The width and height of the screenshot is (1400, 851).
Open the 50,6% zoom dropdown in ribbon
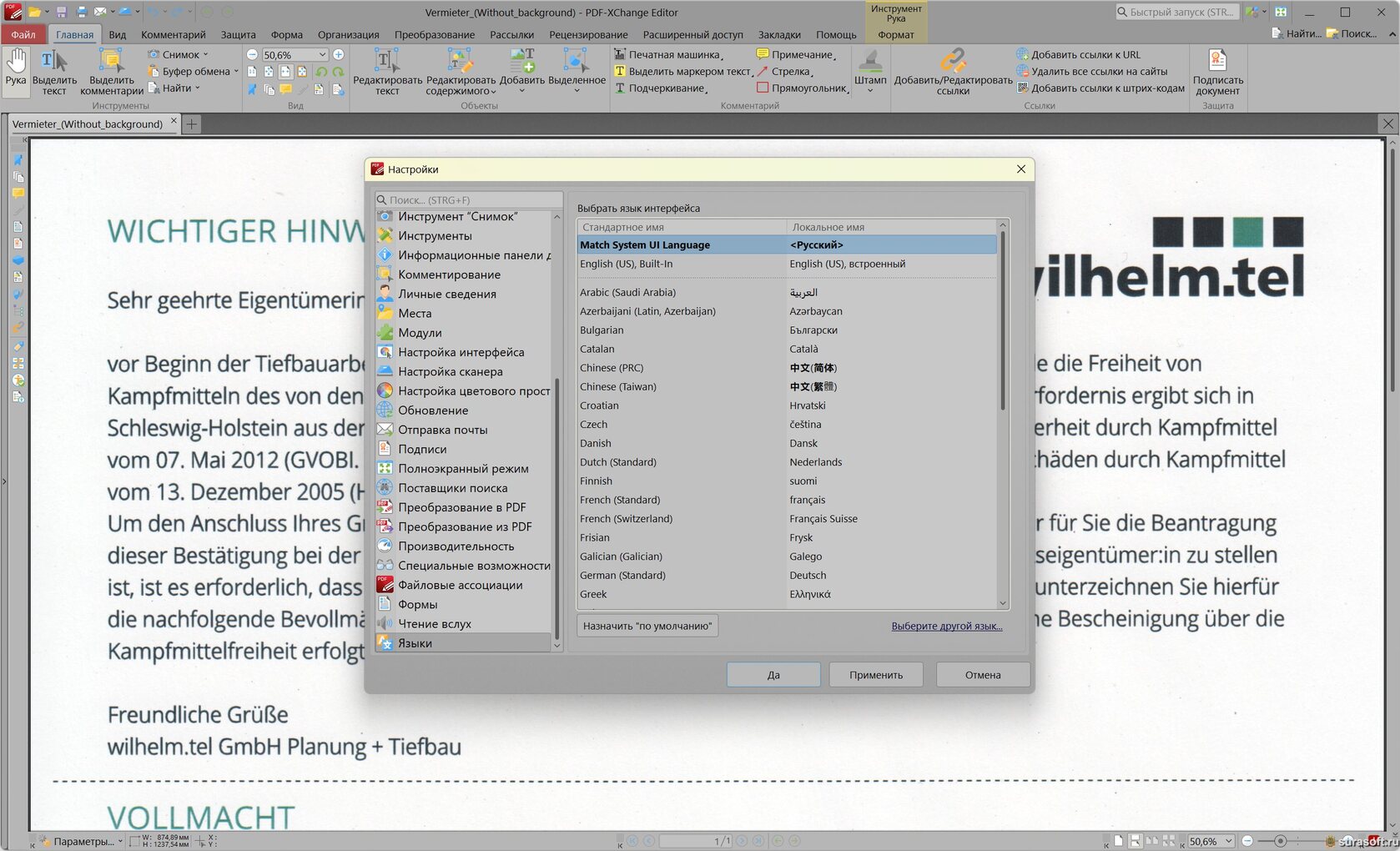323,54
